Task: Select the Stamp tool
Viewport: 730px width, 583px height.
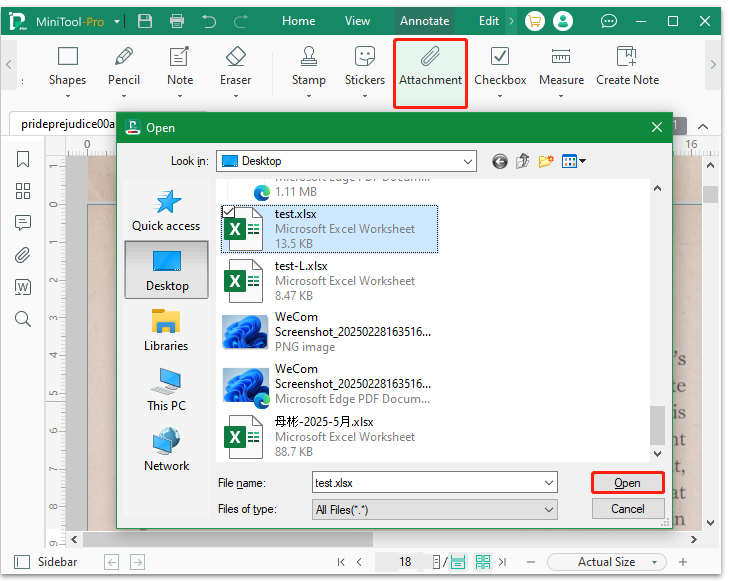Action: pyautogui.click(x=309, y=67)
